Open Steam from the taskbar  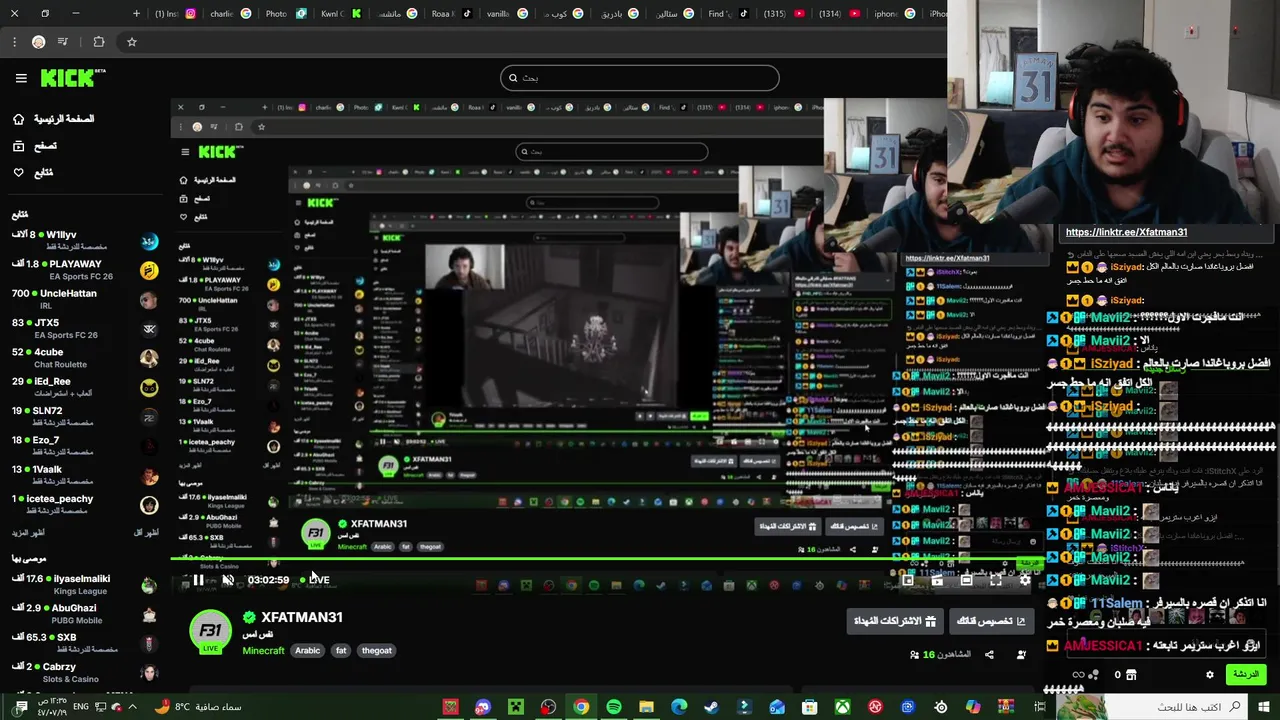(712, 707)
